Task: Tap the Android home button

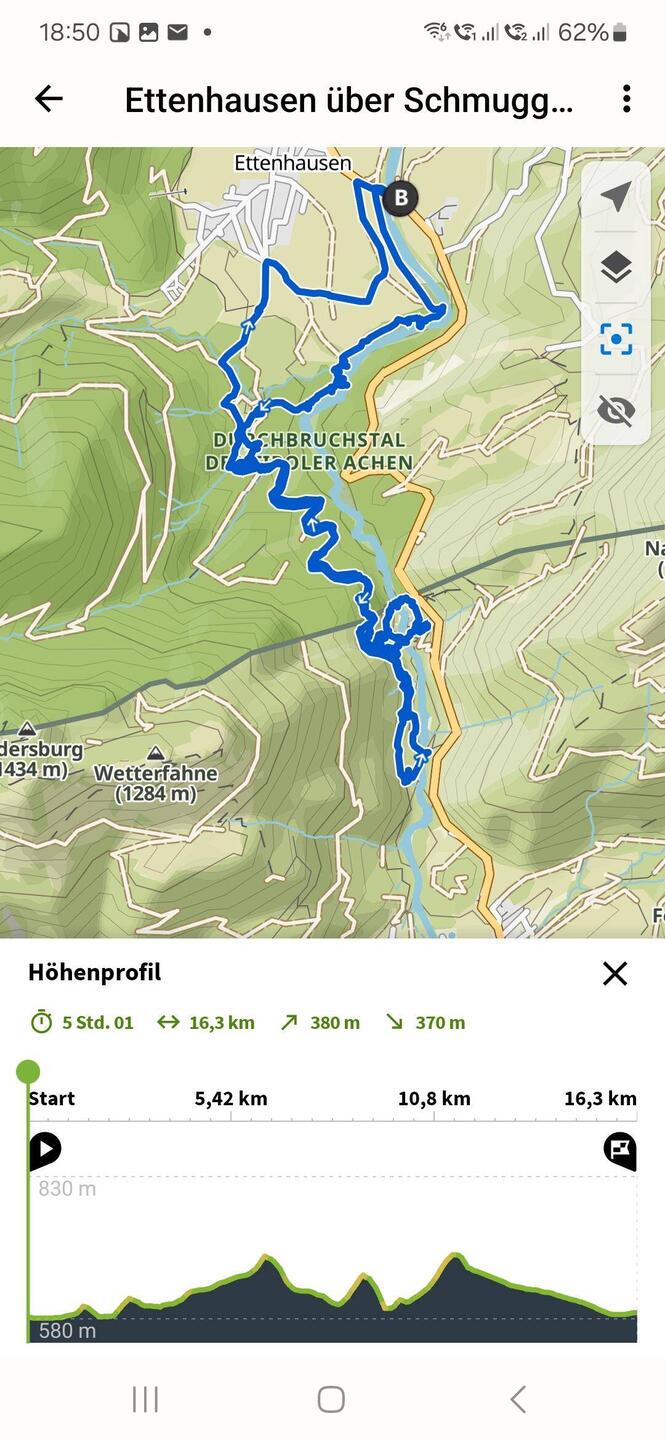Action: [331, 1399]
